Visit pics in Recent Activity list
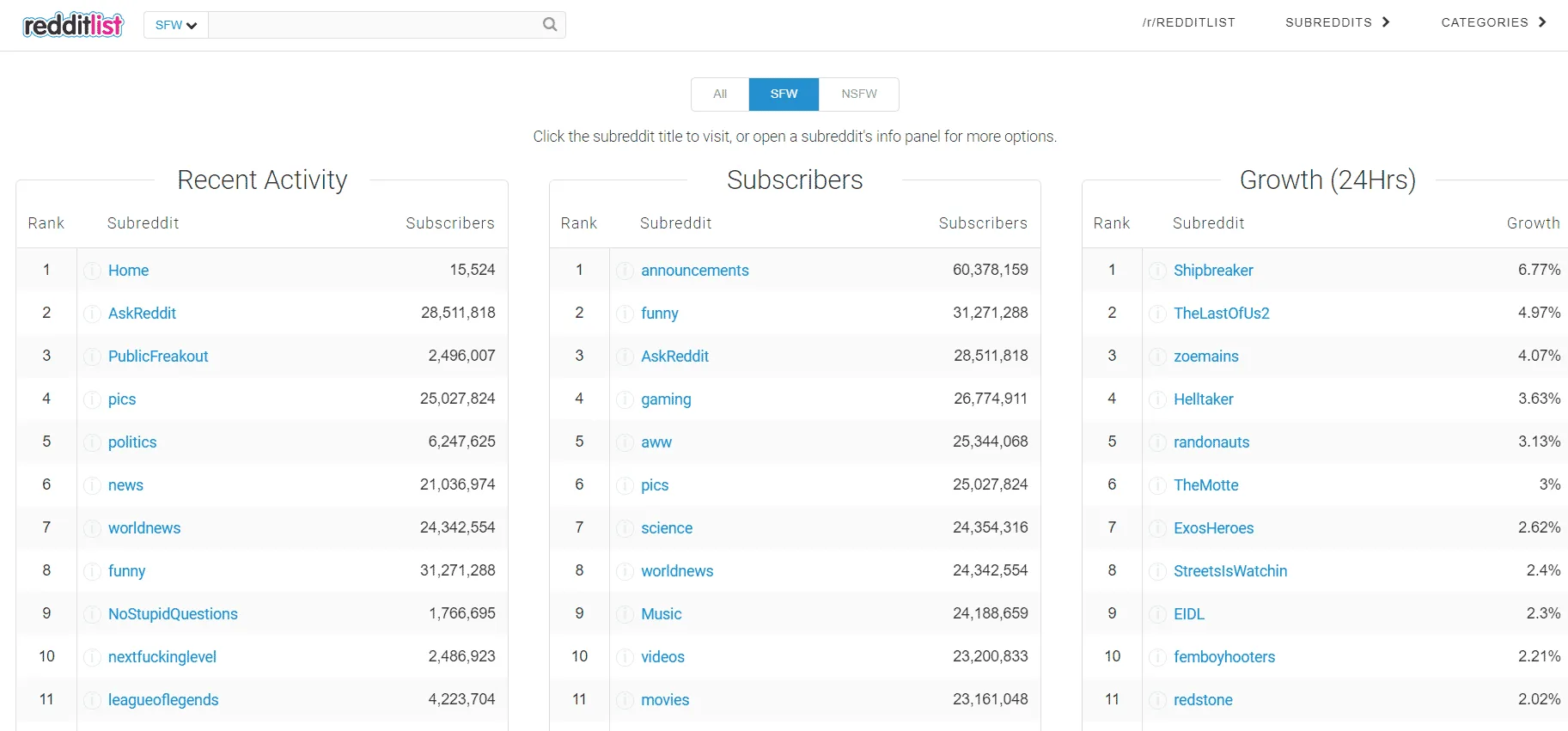 pos(122,399)
